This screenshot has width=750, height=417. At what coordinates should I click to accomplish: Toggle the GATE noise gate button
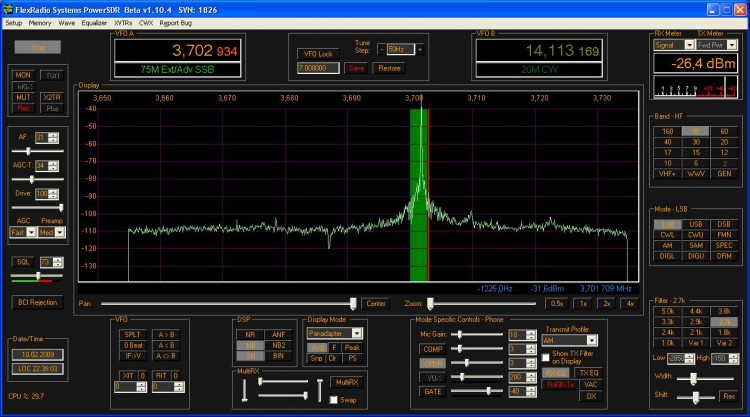(x=432, y=392)
